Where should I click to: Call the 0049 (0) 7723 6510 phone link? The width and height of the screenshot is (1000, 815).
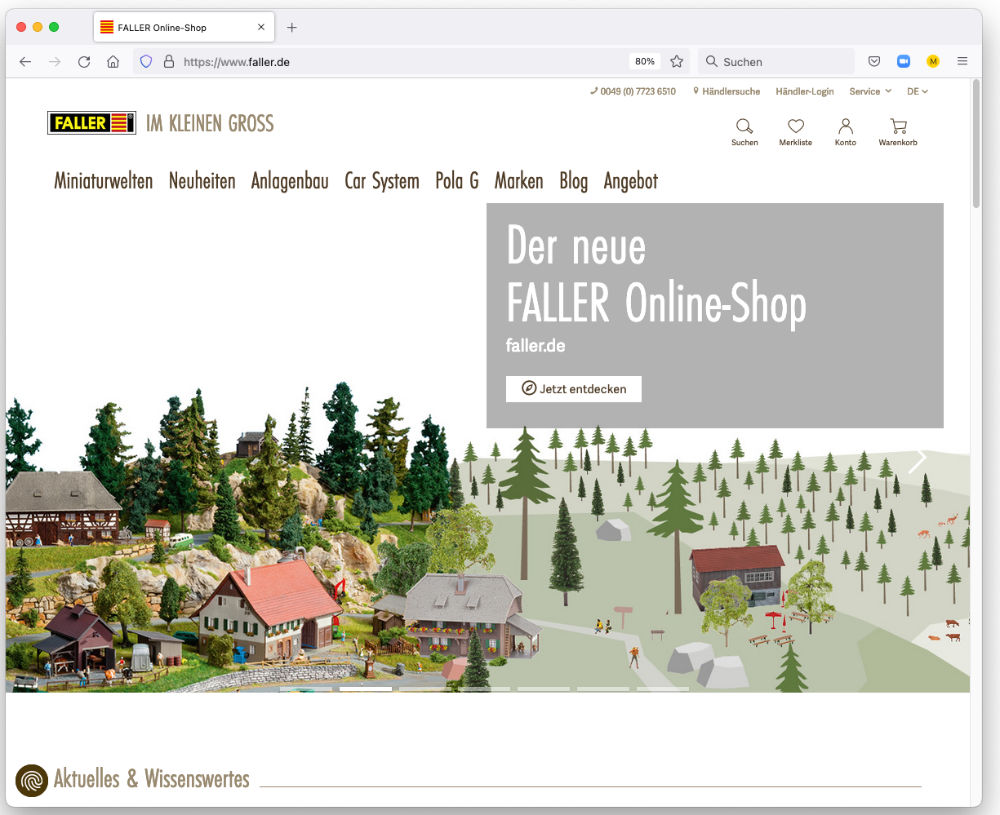[x=633, y=91]
